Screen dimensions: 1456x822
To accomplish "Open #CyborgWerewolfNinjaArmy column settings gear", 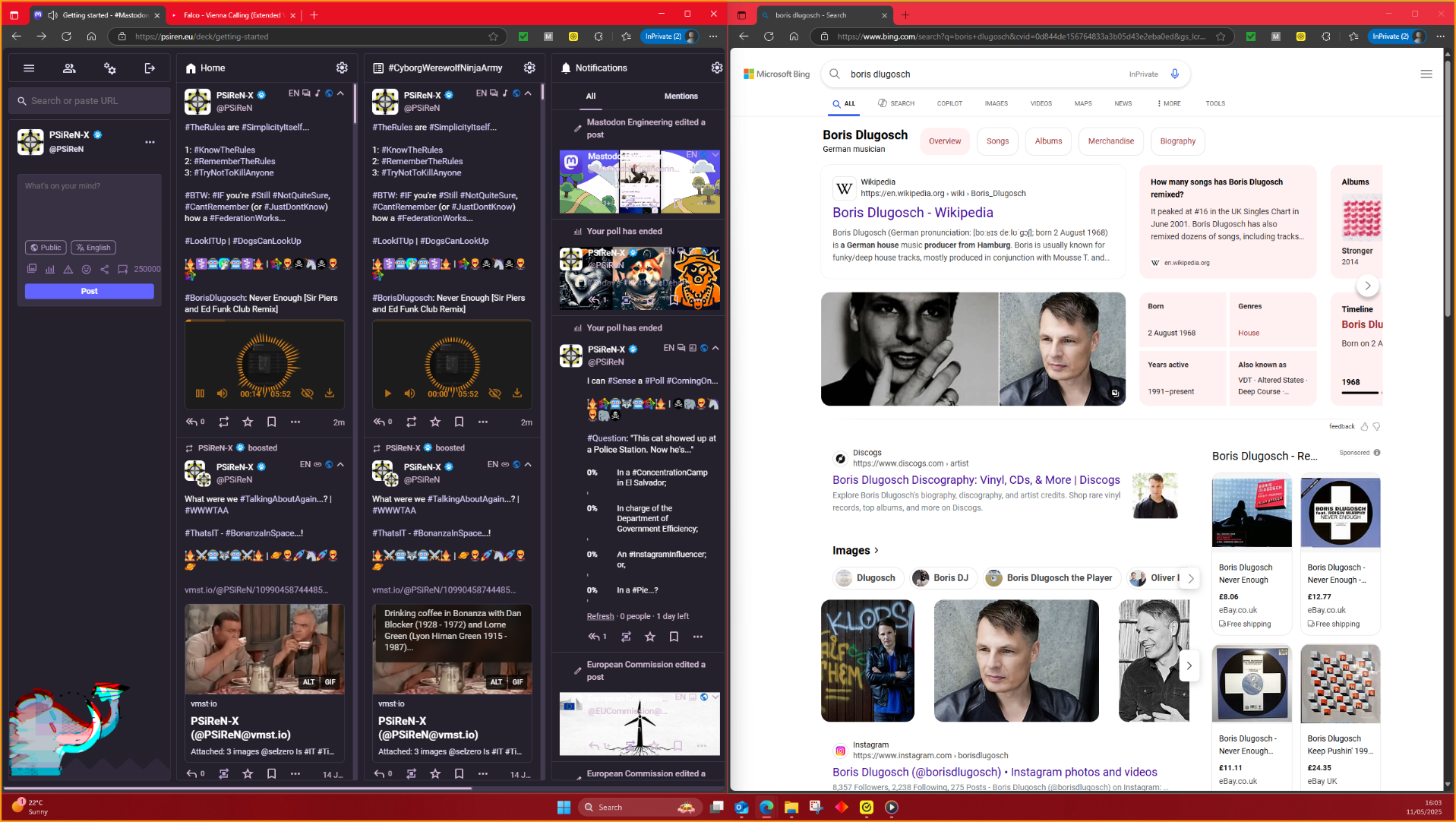I will pos(529,68).
